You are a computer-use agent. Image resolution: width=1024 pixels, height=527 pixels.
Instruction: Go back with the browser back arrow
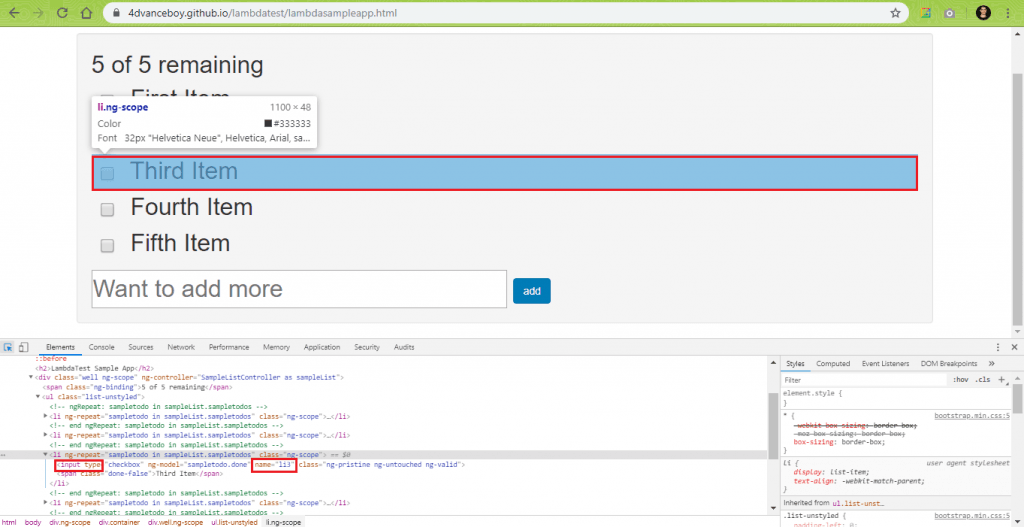[x=14, y=13]
